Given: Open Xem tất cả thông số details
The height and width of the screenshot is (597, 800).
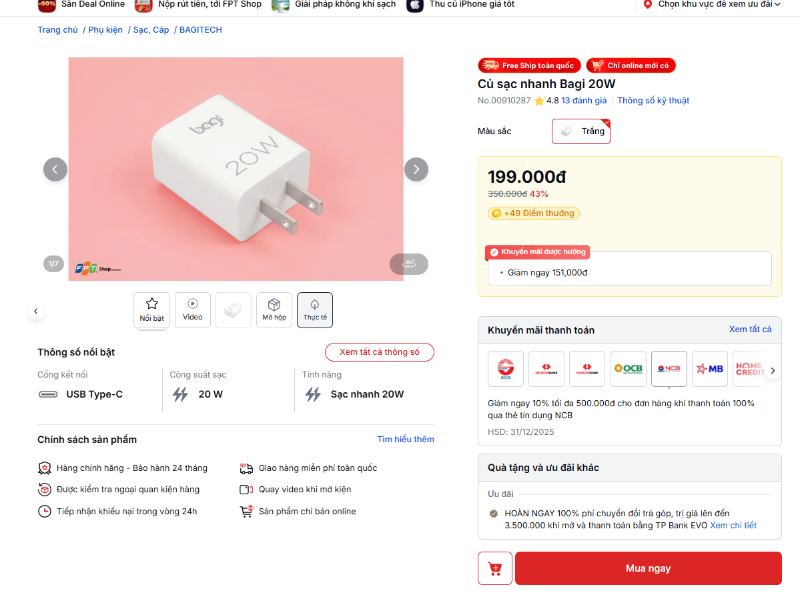Looking at the screenshot, I should click(x=379, y=352).
